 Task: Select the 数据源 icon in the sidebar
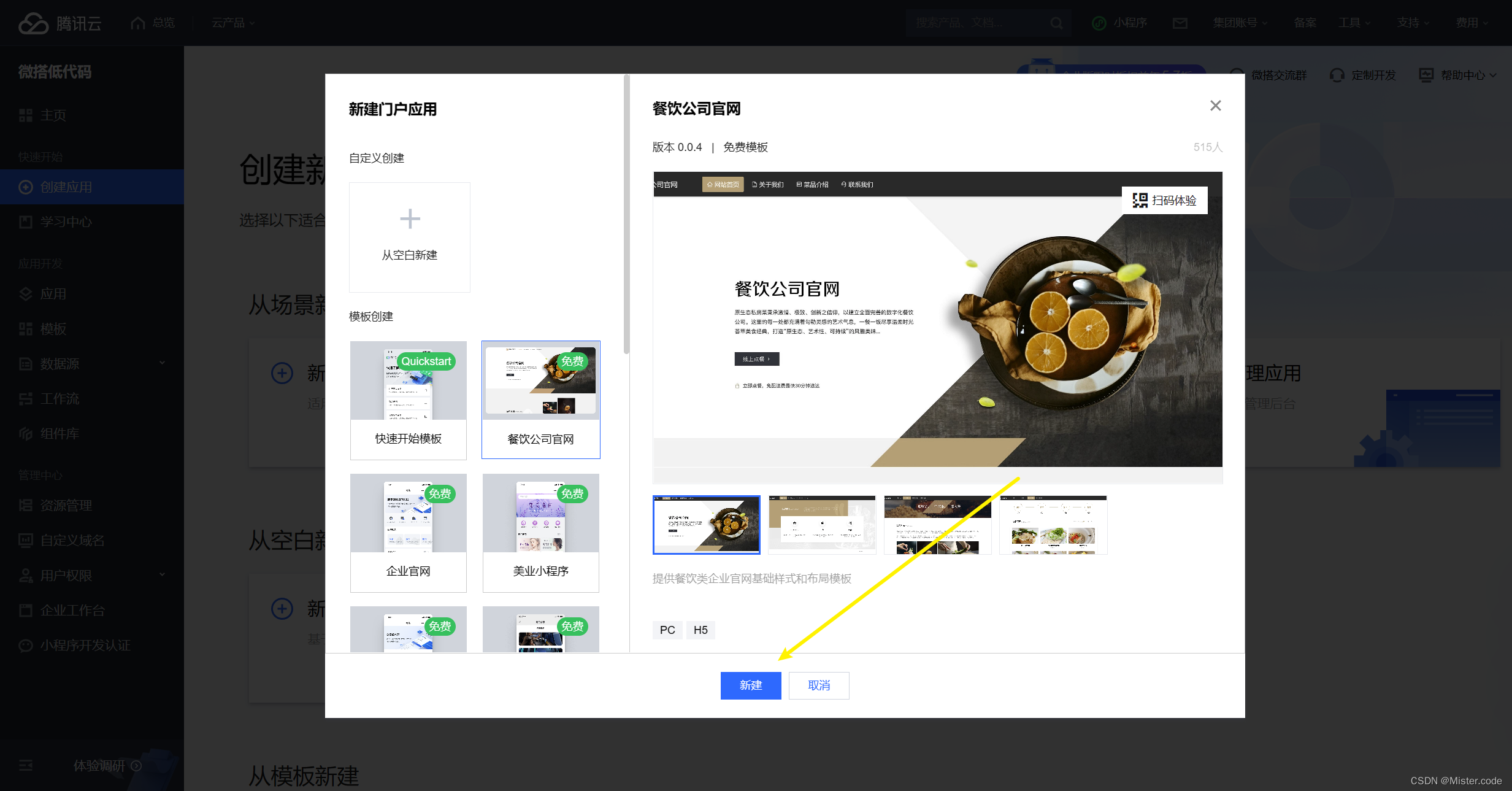(x=25, y=363)
